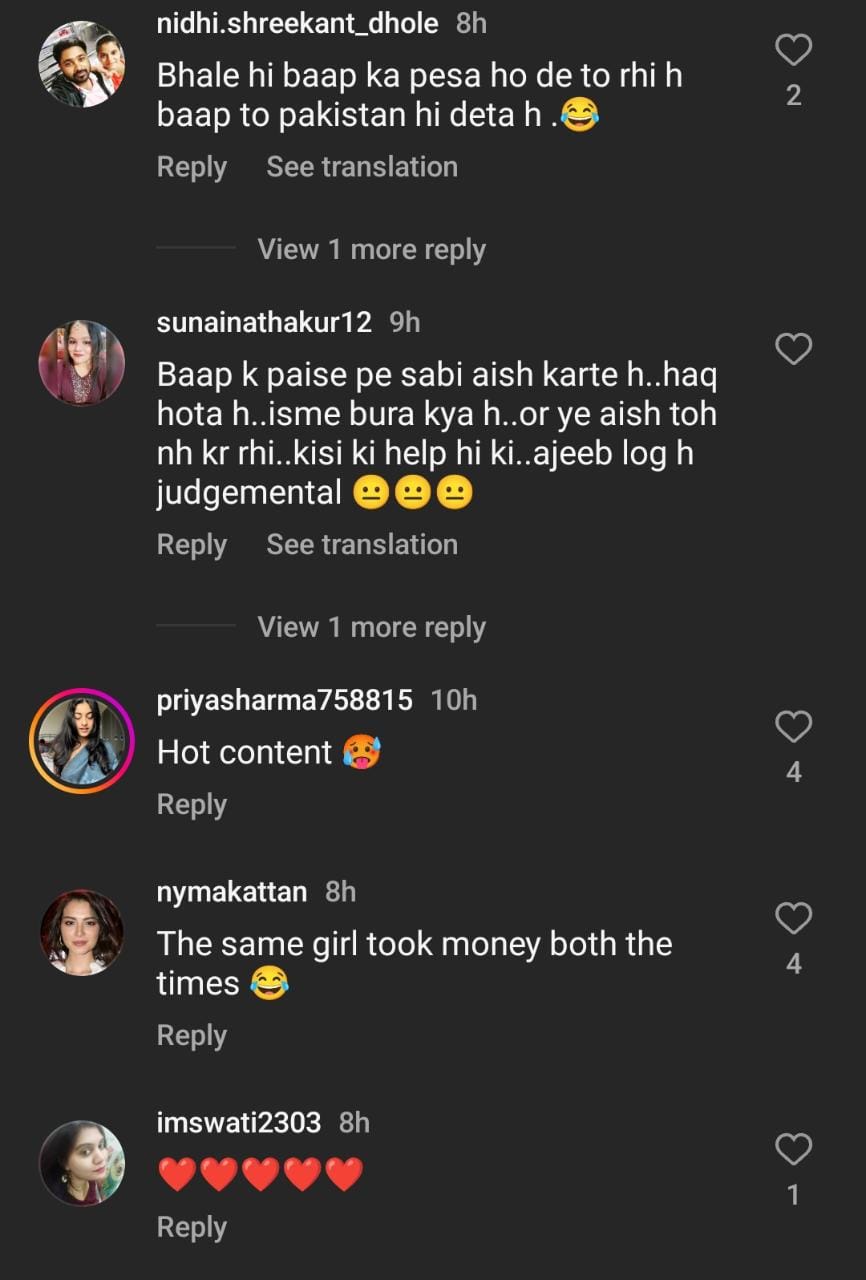Open nymakattan's profile photo

coord(81,932)
